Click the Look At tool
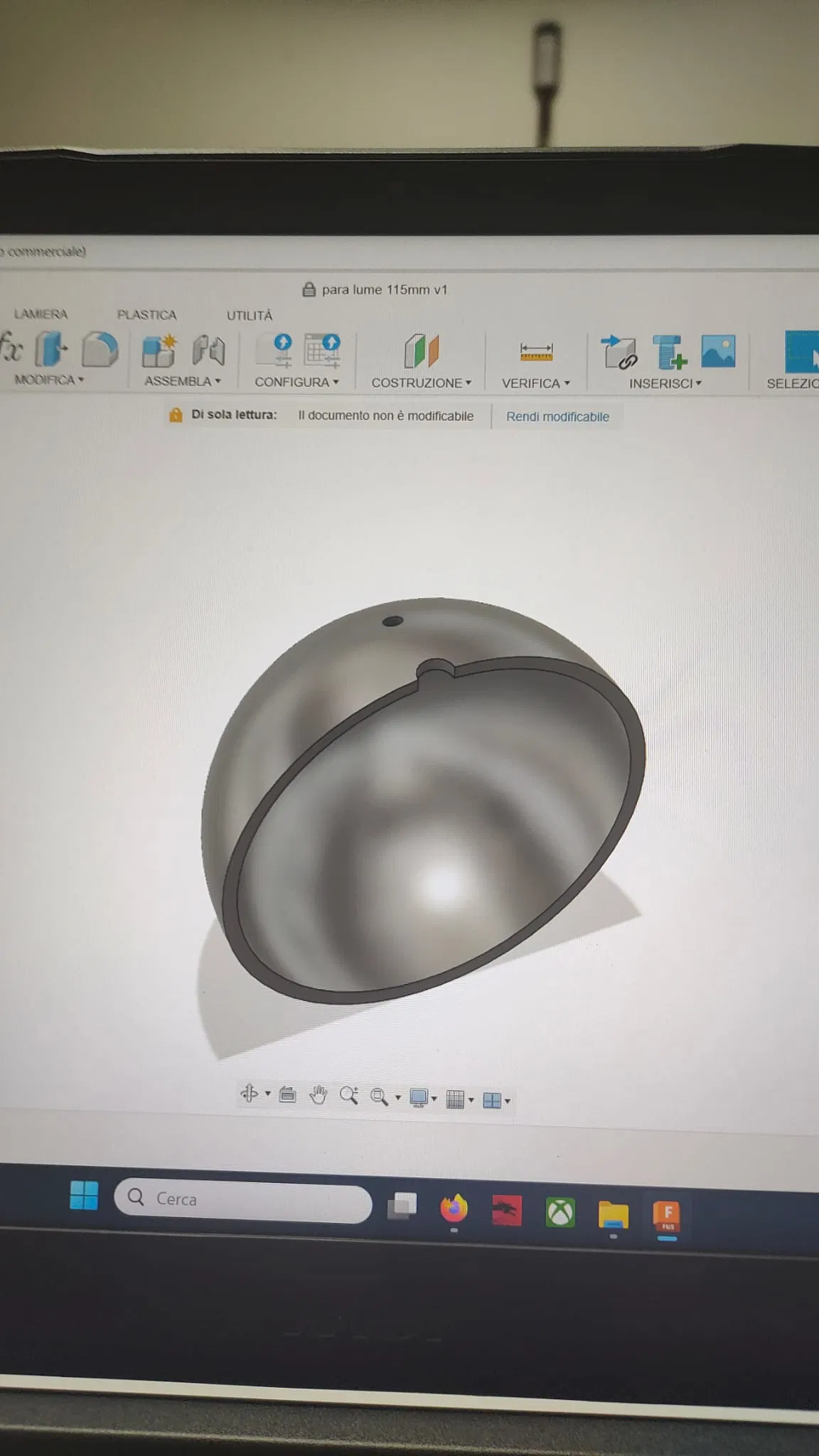 click(x=287, y=1094)
